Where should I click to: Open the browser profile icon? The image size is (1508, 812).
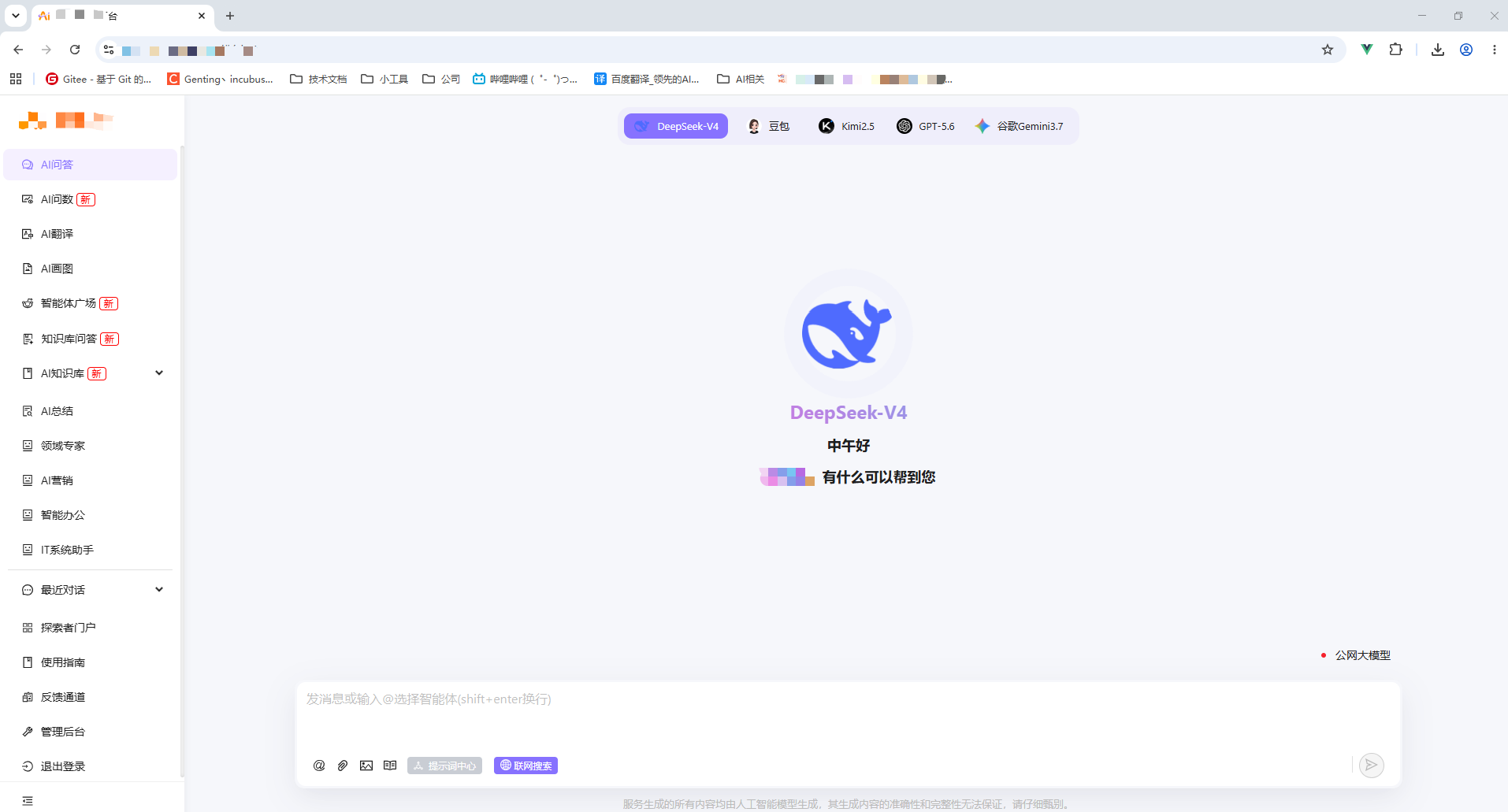(1466, 50)
